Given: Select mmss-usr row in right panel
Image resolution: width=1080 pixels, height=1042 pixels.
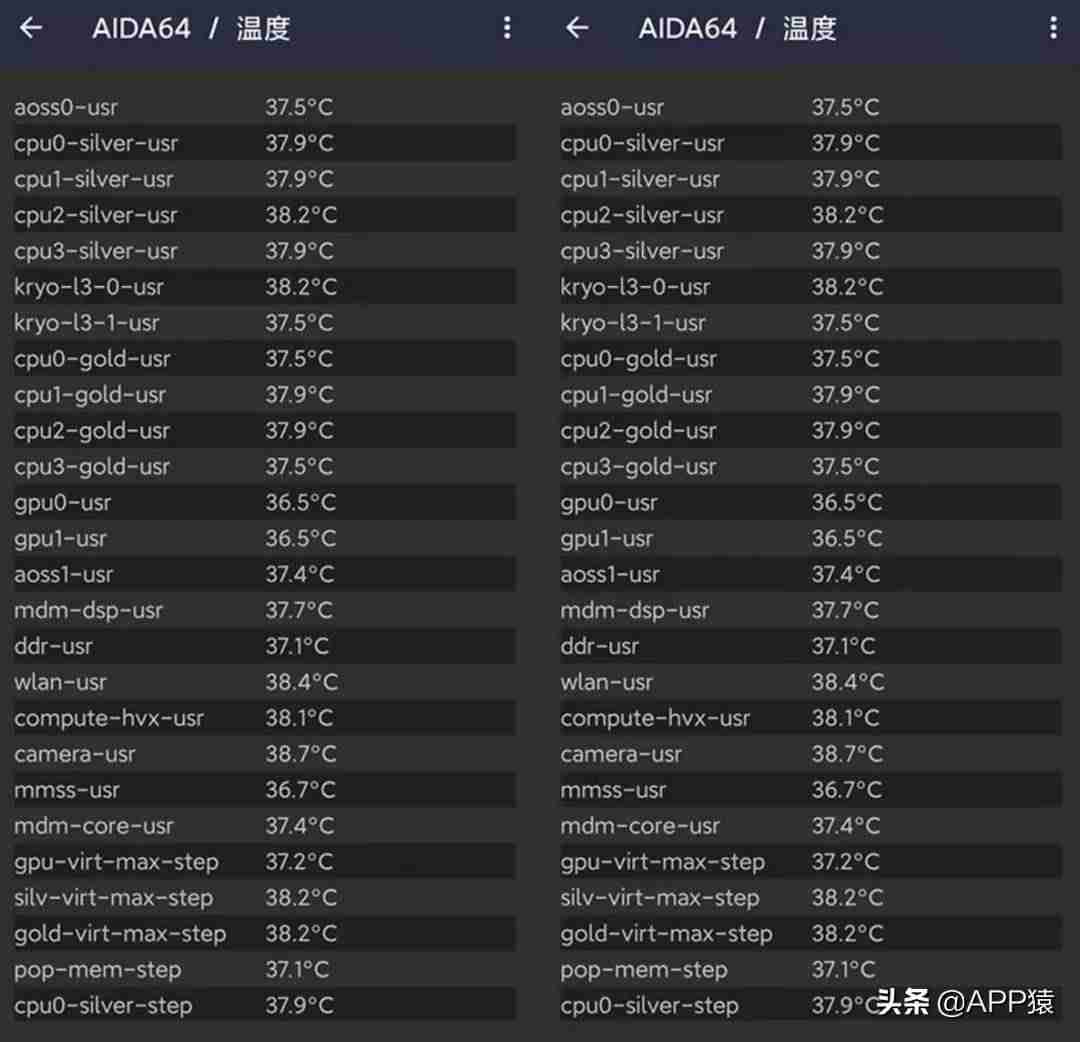Looking at the screenshot, I should tap(810, 789).
